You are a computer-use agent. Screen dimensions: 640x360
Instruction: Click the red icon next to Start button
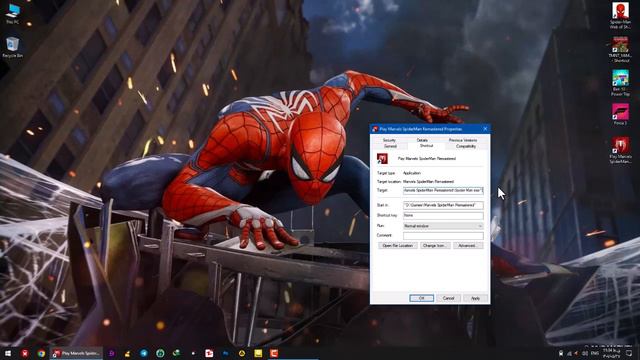click(24, 353)
